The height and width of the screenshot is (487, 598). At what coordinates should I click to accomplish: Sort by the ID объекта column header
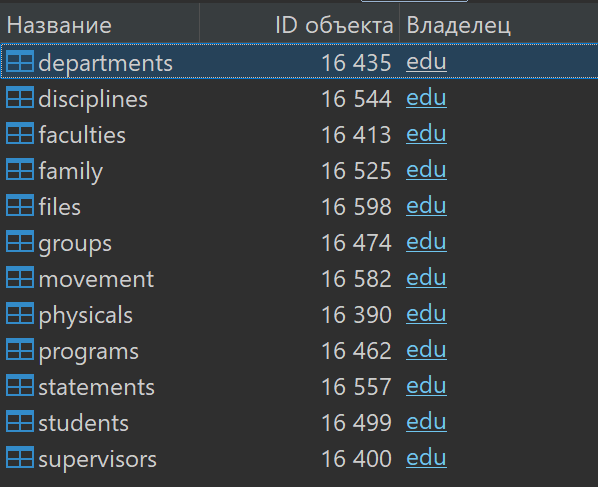pos(299,25)
